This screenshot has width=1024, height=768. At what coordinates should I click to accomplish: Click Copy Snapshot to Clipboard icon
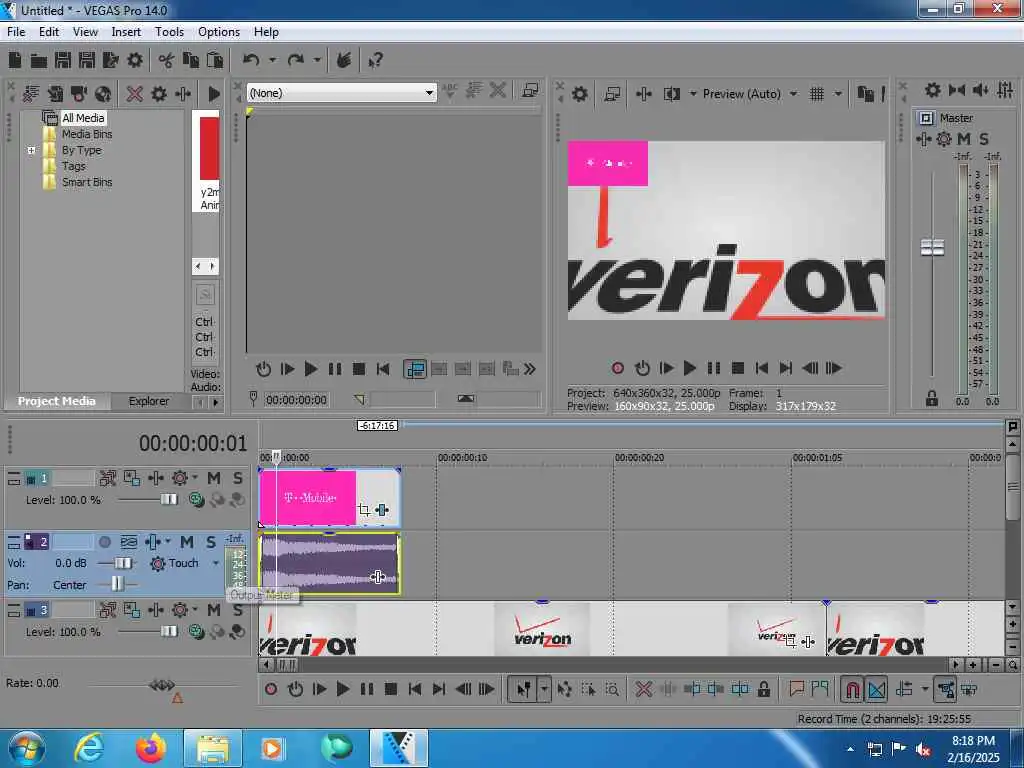[865, 94]
